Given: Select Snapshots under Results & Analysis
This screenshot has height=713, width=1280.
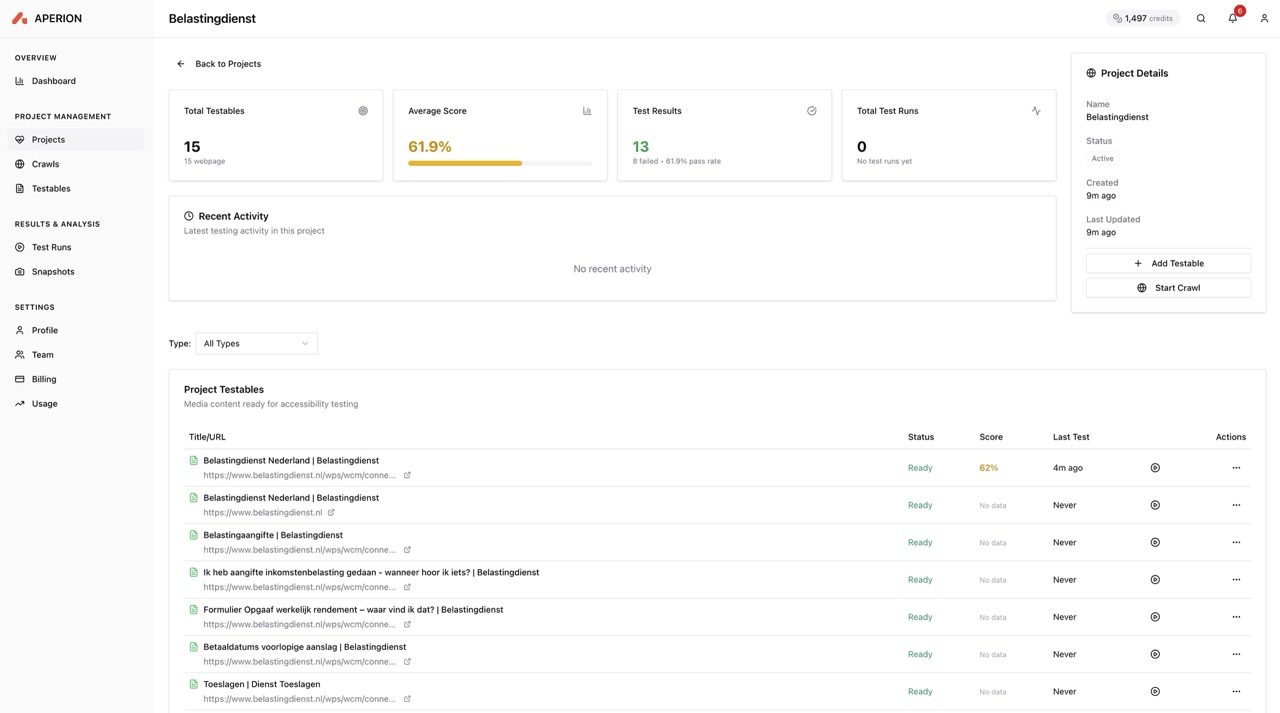Looking at the screenshot, I should coord(53,272).
